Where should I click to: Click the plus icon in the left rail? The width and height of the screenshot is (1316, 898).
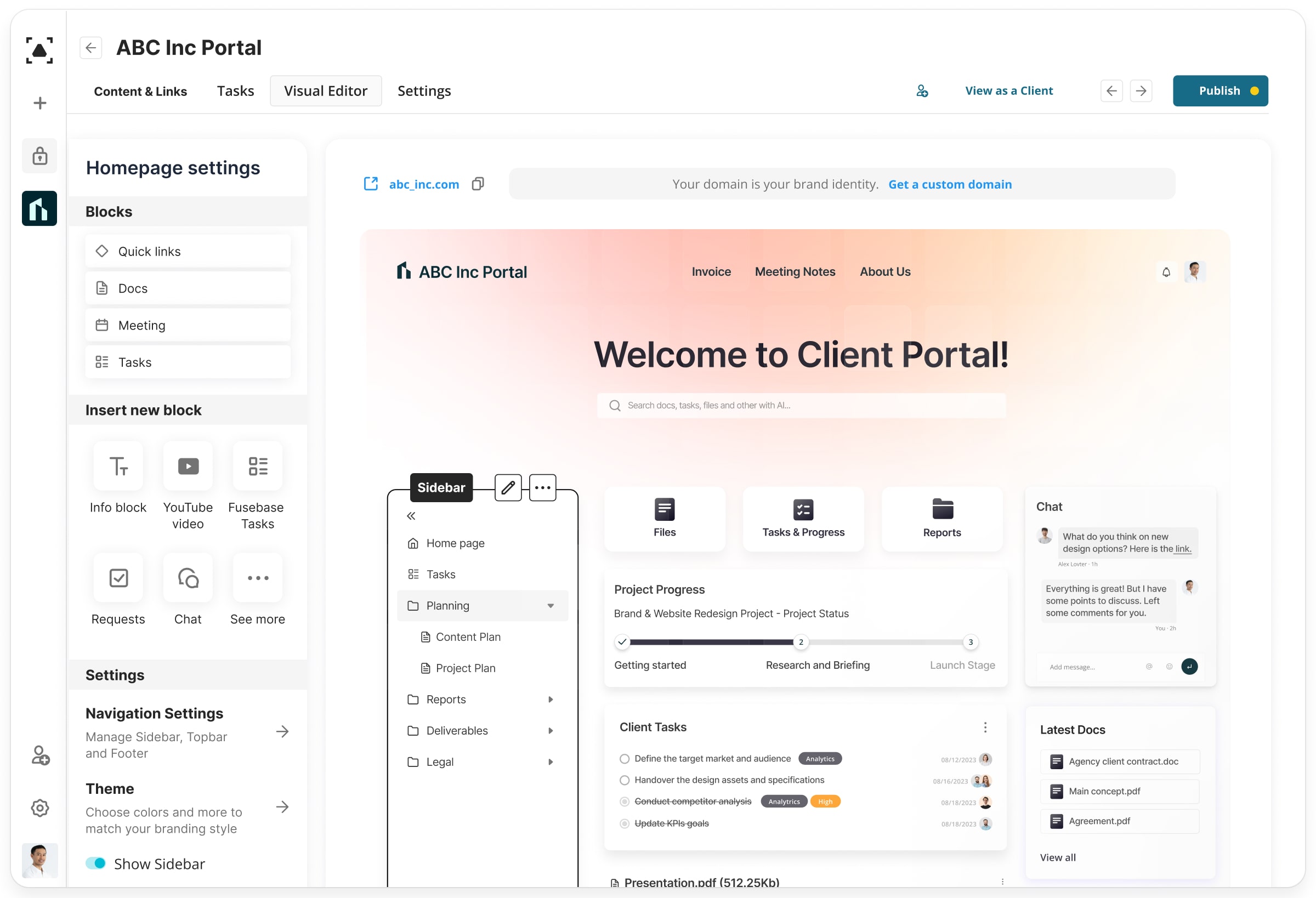(39, 103)
